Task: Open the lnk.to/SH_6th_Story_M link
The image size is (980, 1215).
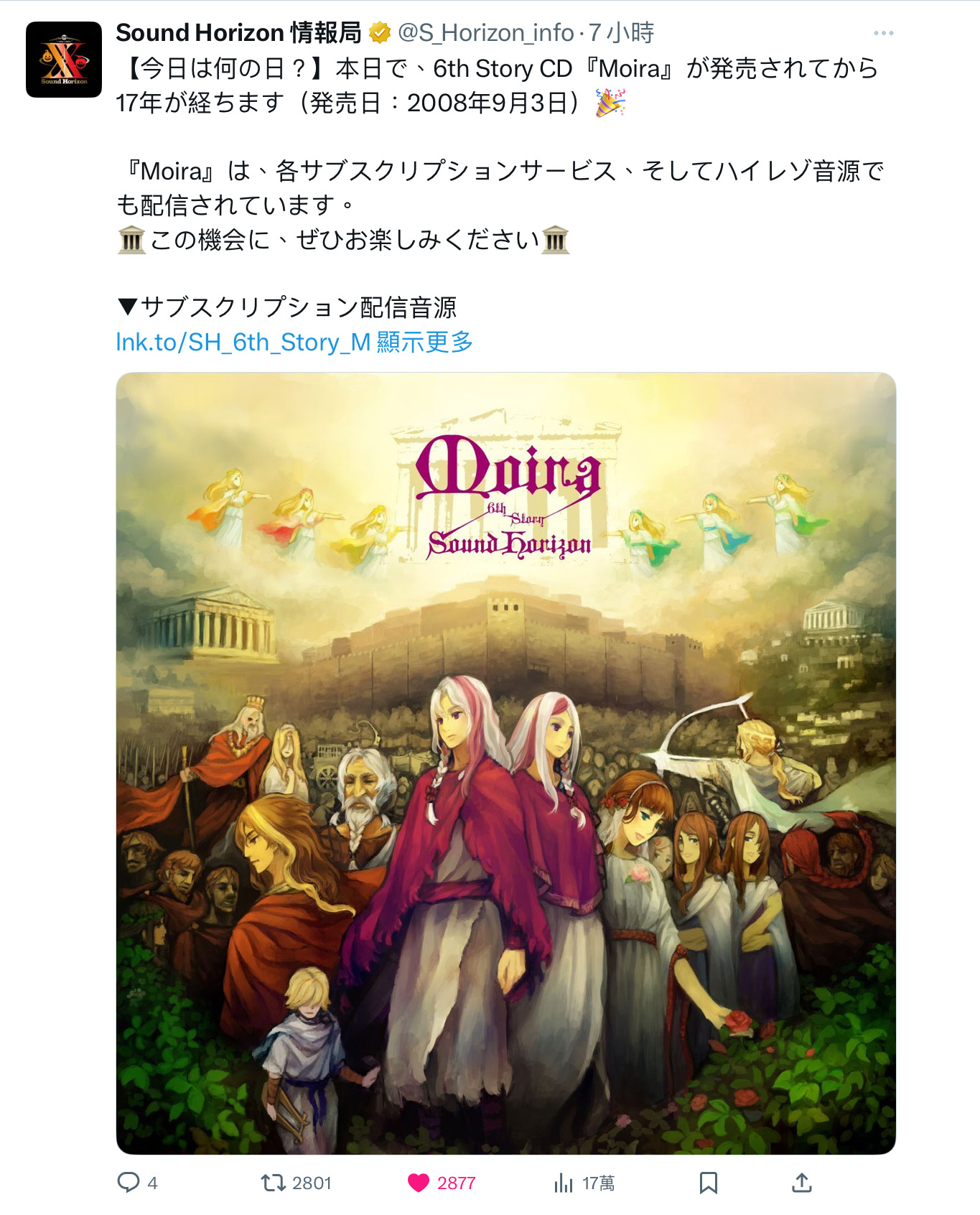Action: coord(243,342)
